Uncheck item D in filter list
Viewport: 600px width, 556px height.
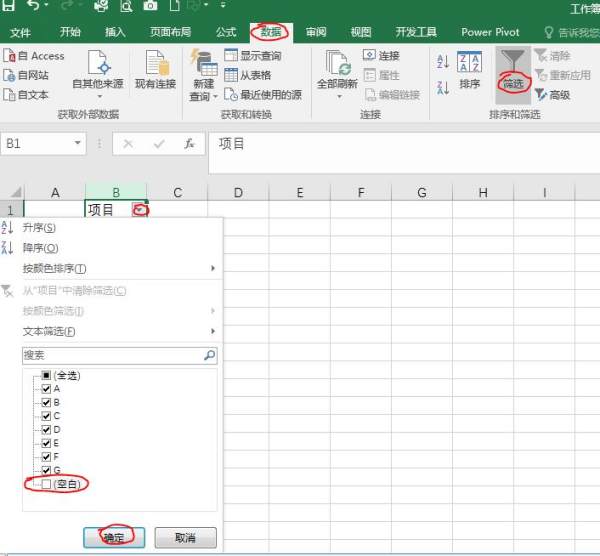(46, 429)
